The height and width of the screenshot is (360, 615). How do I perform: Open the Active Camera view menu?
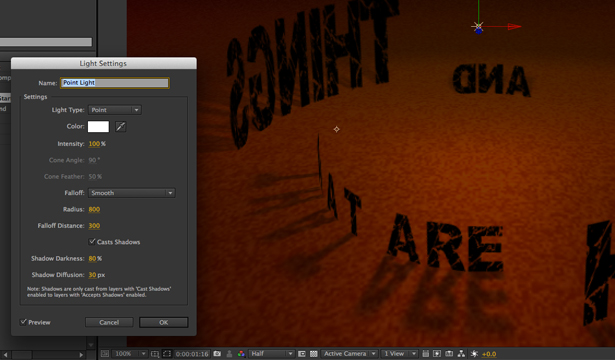tap(349, 354)
